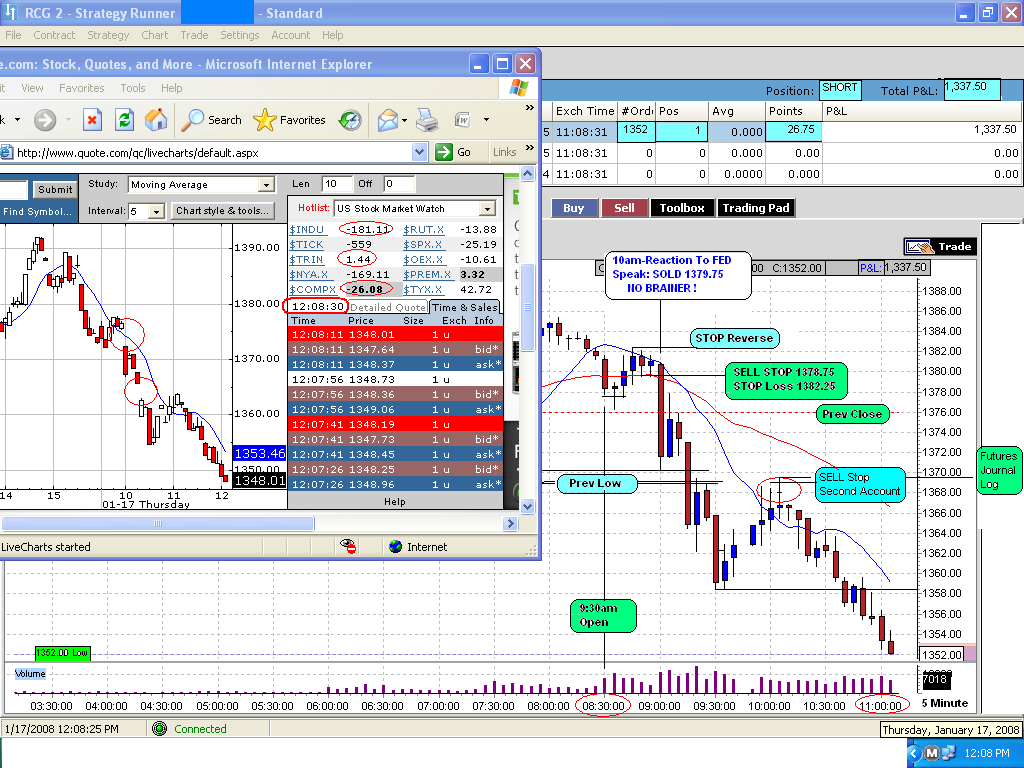Click the Find Symbol link

coord(37,212)
